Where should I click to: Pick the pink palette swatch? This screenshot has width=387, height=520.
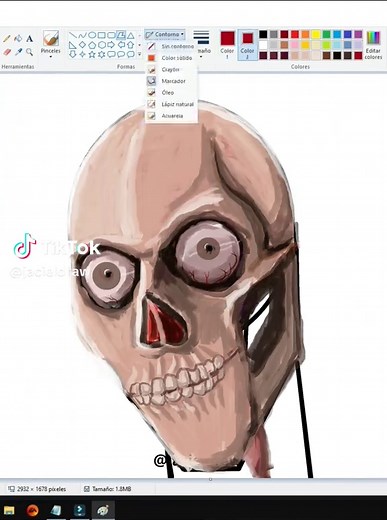295,45
